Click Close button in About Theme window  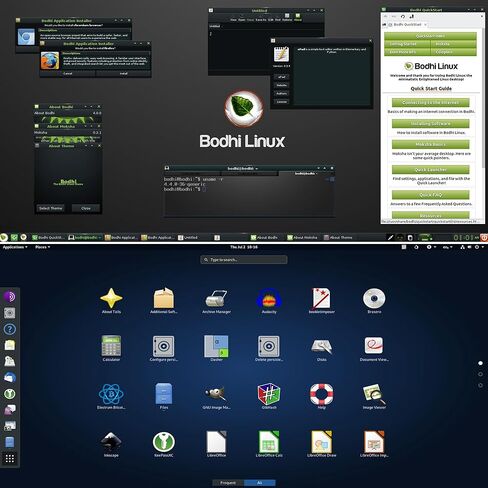[86, 208]
